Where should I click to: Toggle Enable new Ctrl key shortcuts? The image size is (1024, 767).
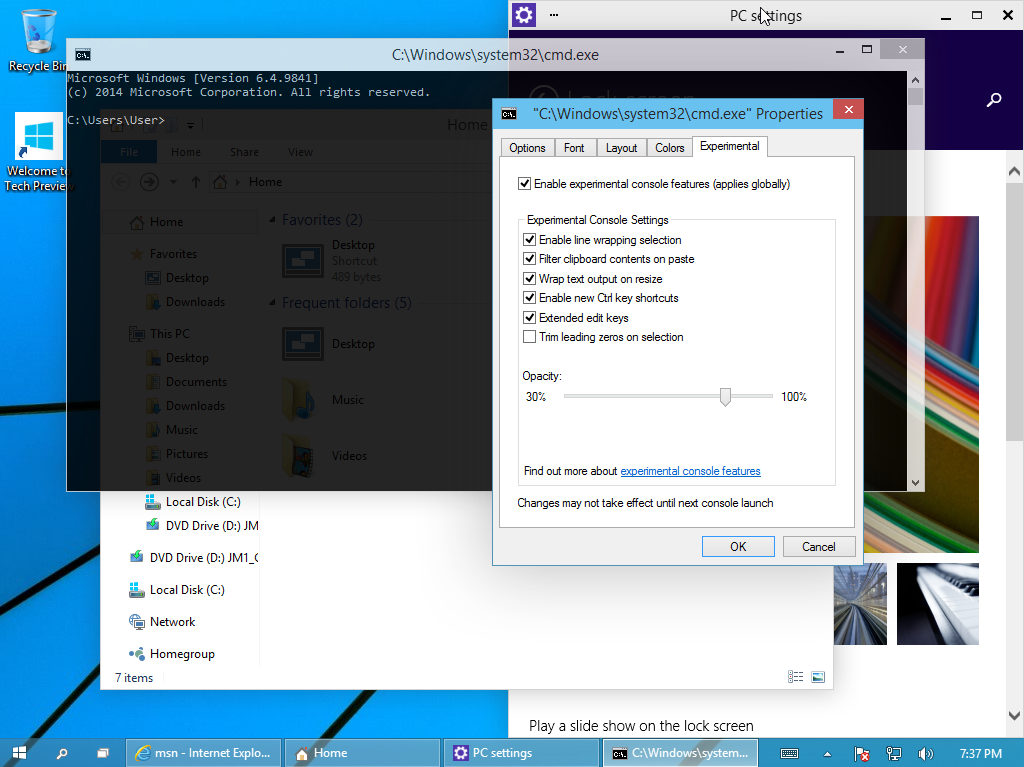530,298
